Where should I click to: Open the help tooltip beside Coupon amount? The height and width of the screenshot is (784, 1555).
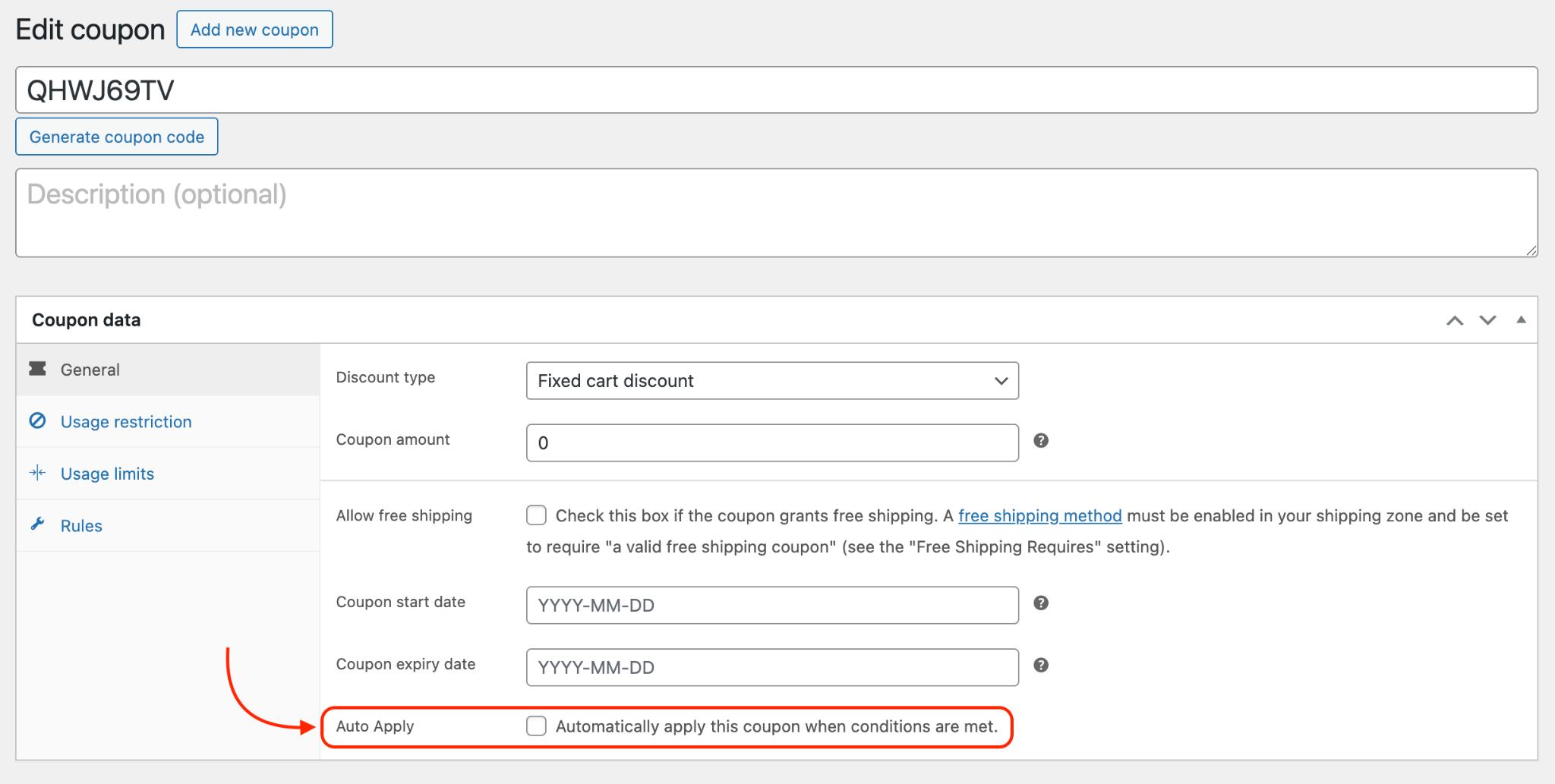click(1041, 440)
